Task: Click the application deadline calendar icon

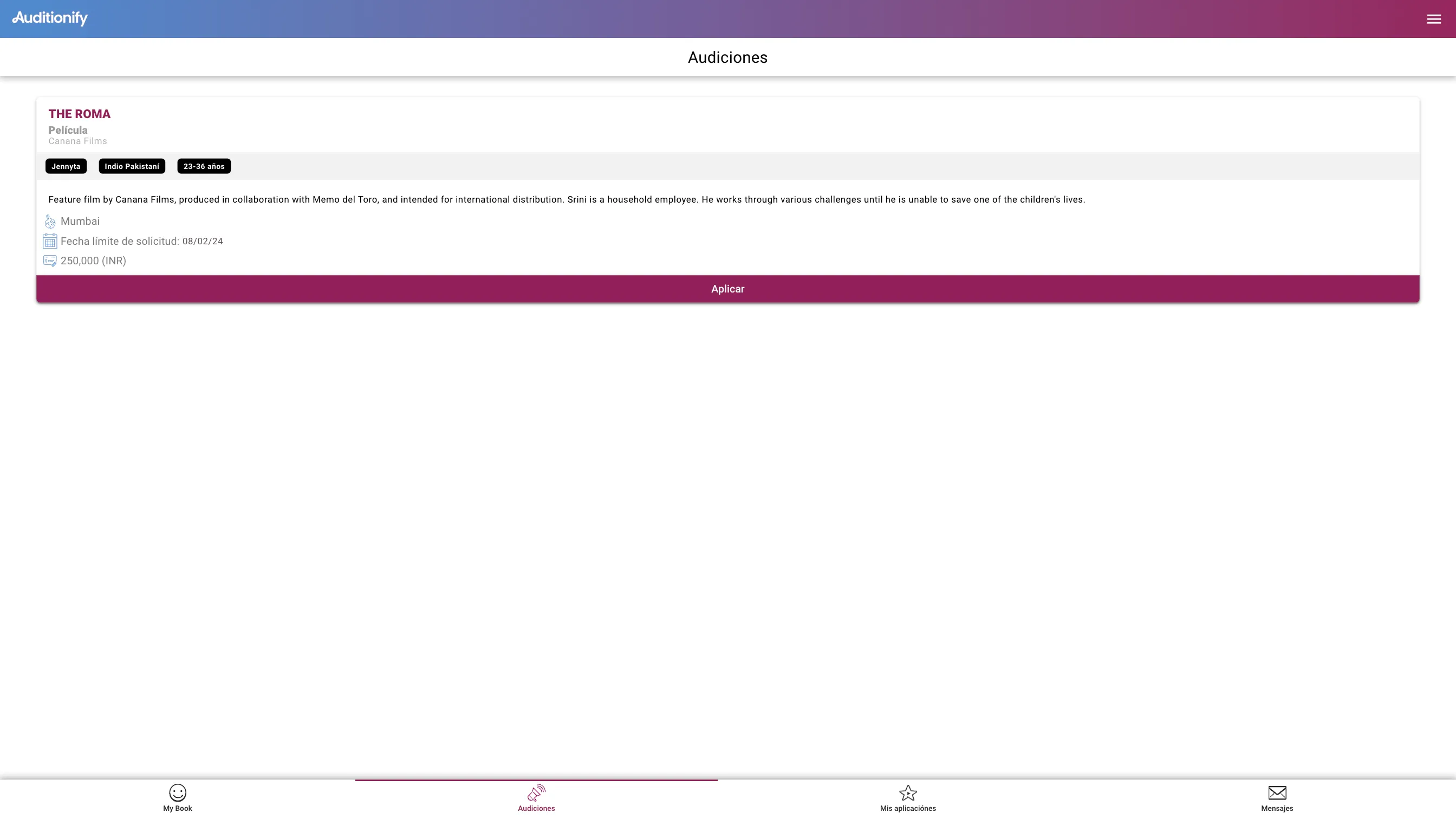Action: point(50,242)
